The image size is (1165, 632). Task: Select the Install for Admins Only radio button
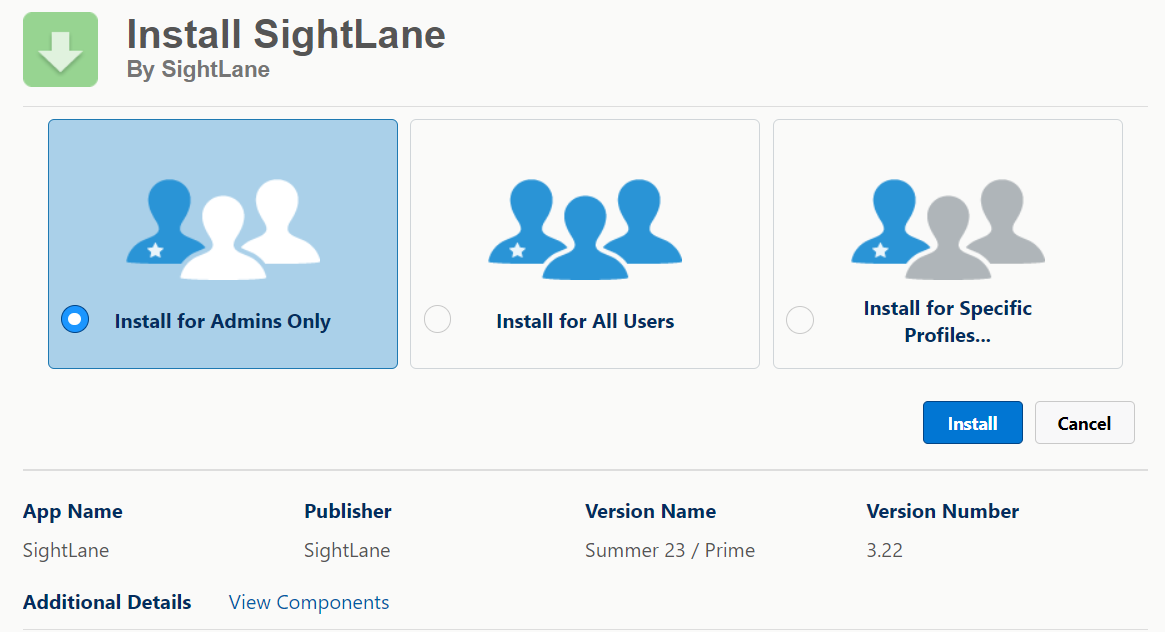pyautogui.click(x=75, y=319)
